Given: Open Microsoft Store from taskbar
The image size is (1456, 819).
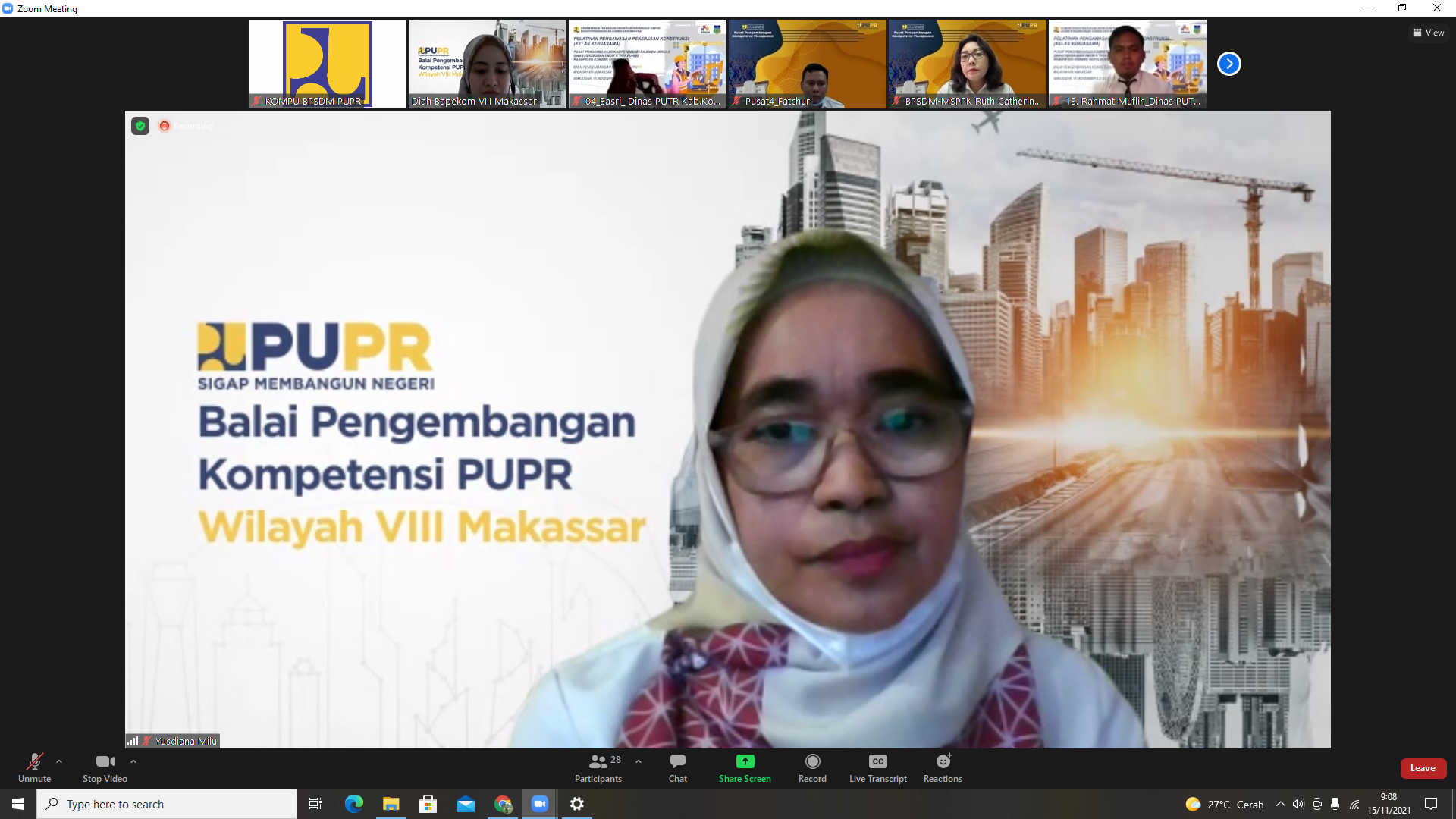Looking at the screenshot, I should (x=428, y=804).
